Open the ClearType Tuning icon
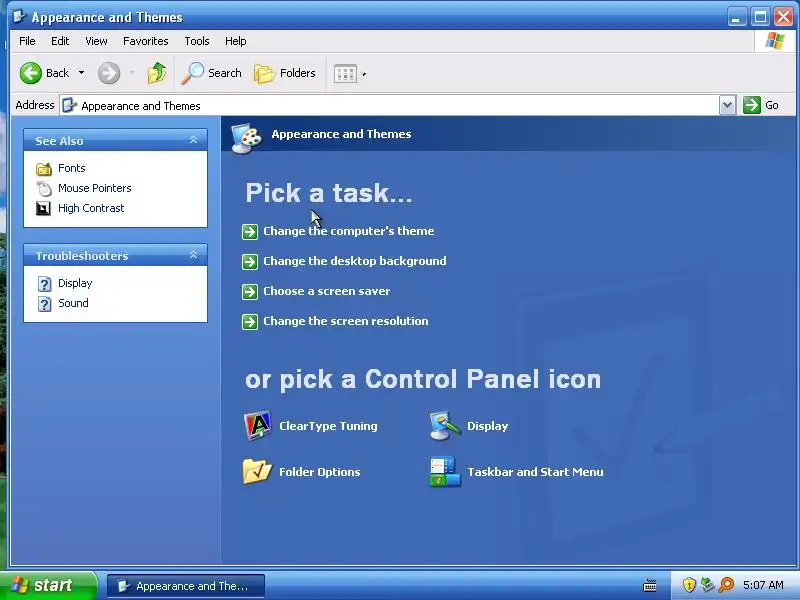 click(258, 426)
